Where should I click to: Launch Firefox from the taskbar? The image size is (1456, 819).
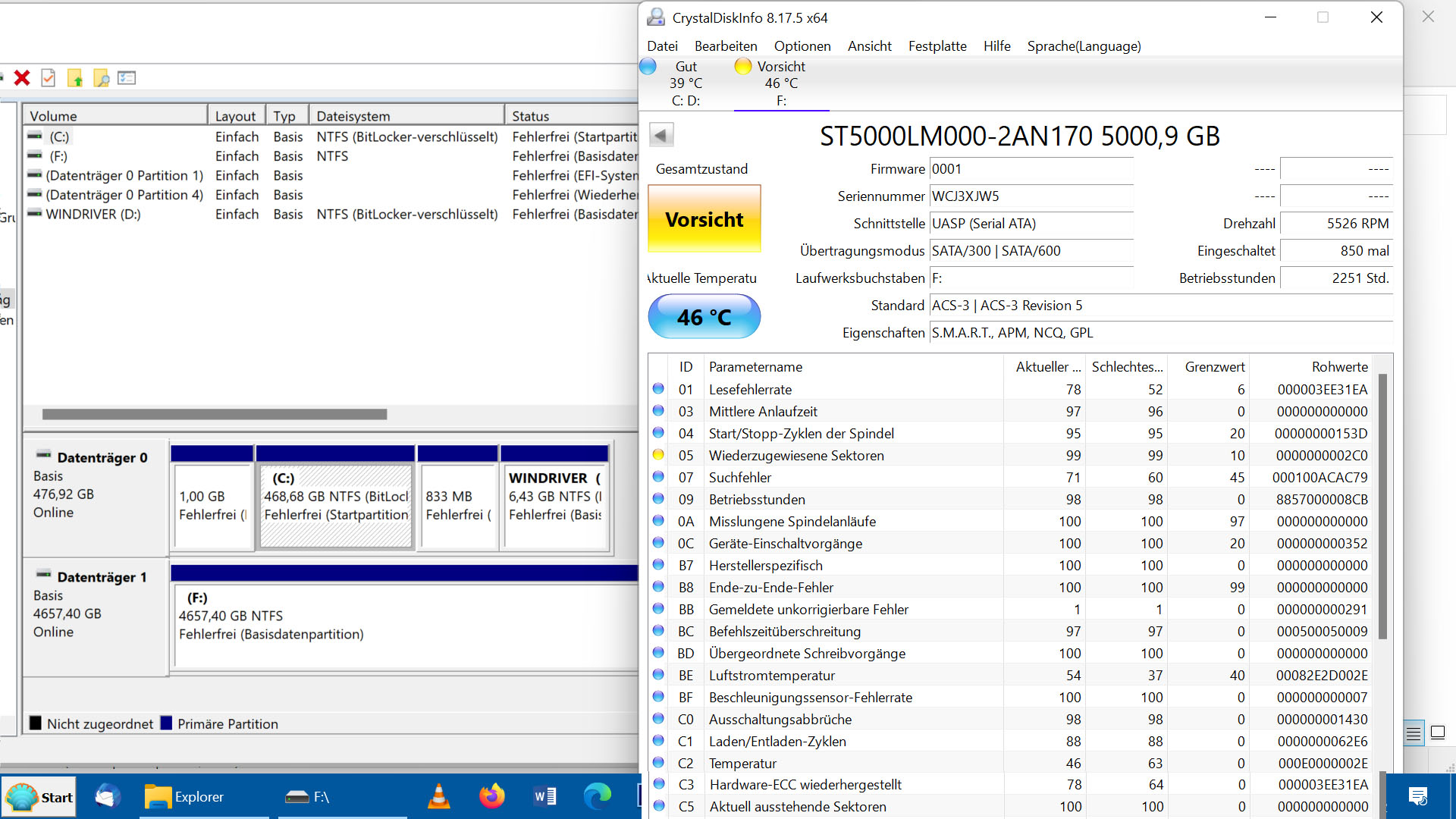pyautogui.click(x=491, y=796)
